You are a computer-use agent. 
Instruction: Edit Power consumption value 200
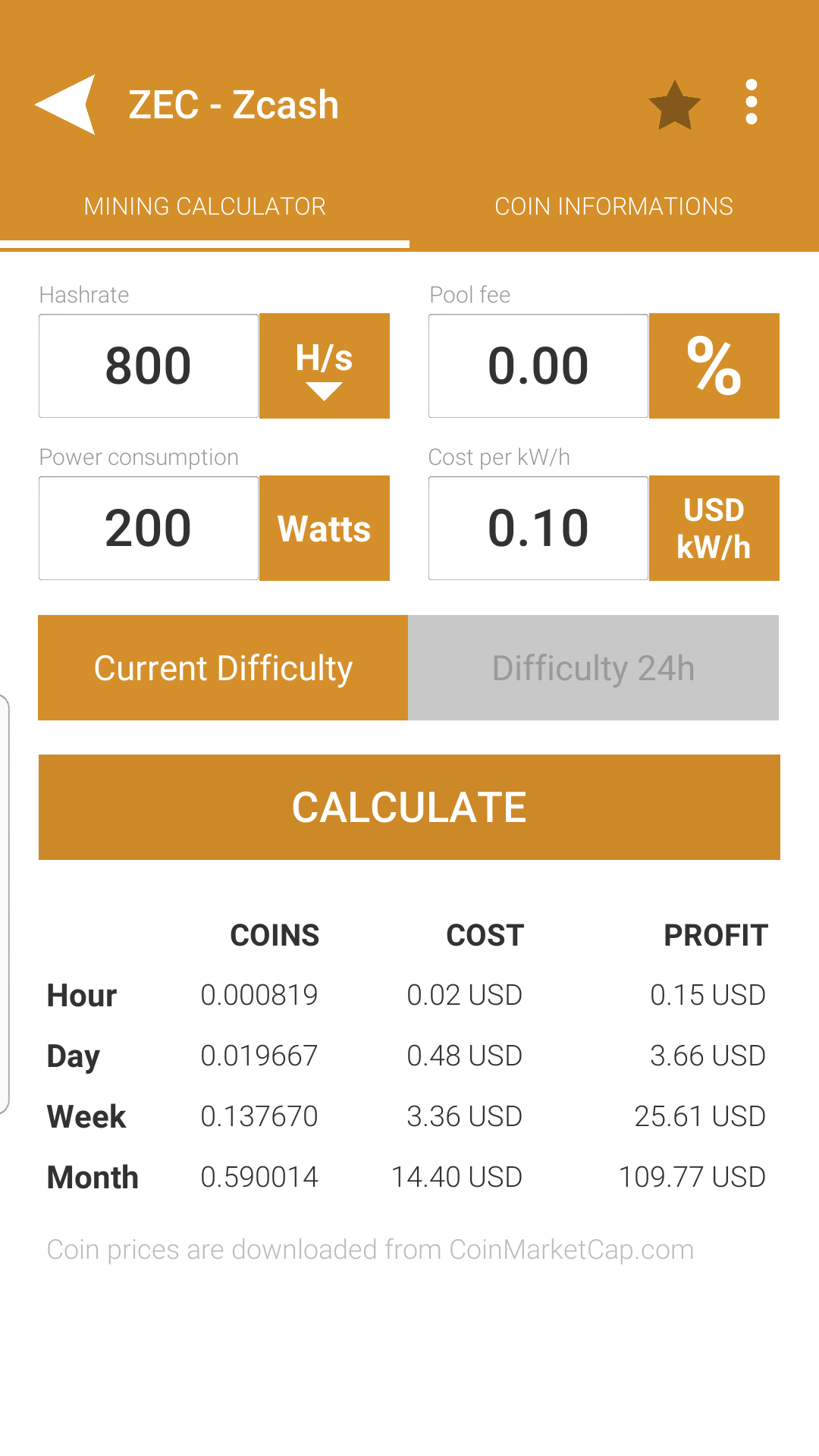[149, 528]
